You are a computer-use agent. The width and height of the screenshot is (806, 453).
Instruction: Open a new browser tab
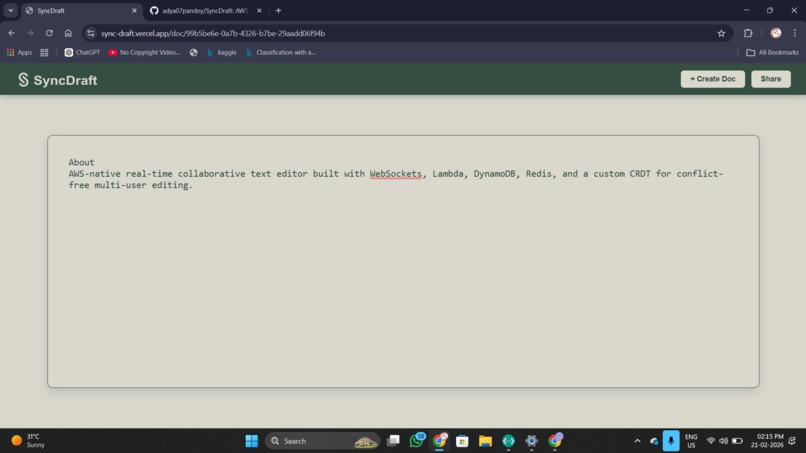pyautogui.click(x=278, y=10)
